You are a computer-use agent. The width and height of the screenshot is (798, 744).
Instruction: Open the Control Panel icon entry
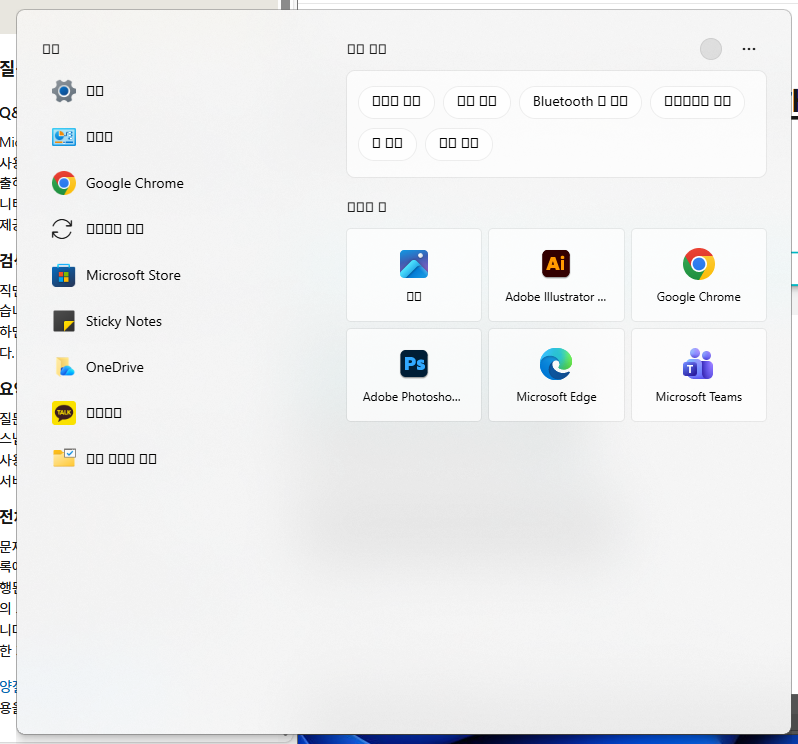point(82,137)
